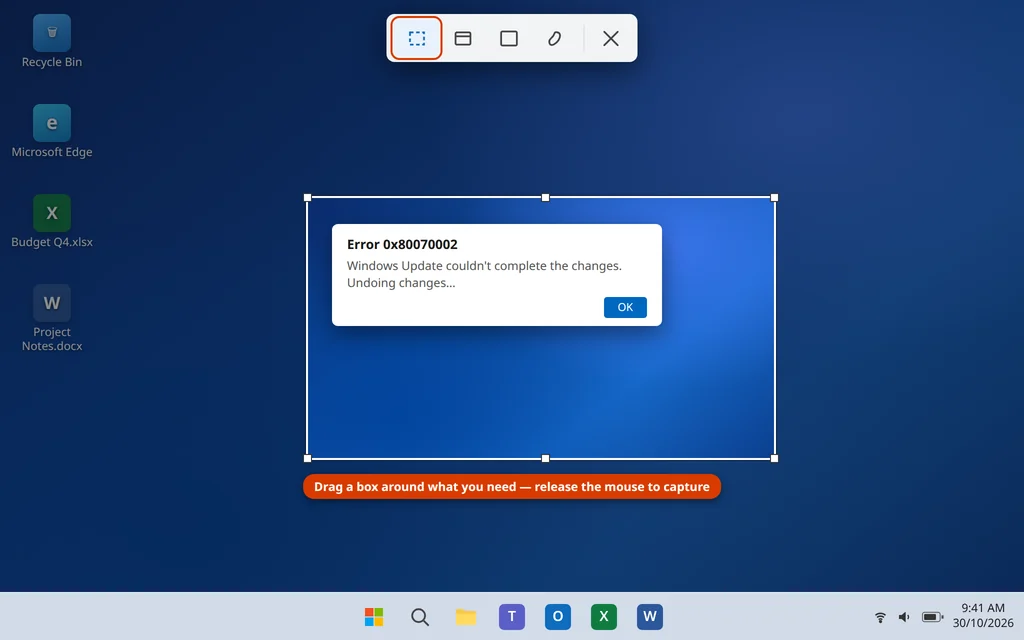The height and width of the screenshot is (640, 1024).
Task: Click the "Recycle Bin" label text
Action: [x=52, y=62]
